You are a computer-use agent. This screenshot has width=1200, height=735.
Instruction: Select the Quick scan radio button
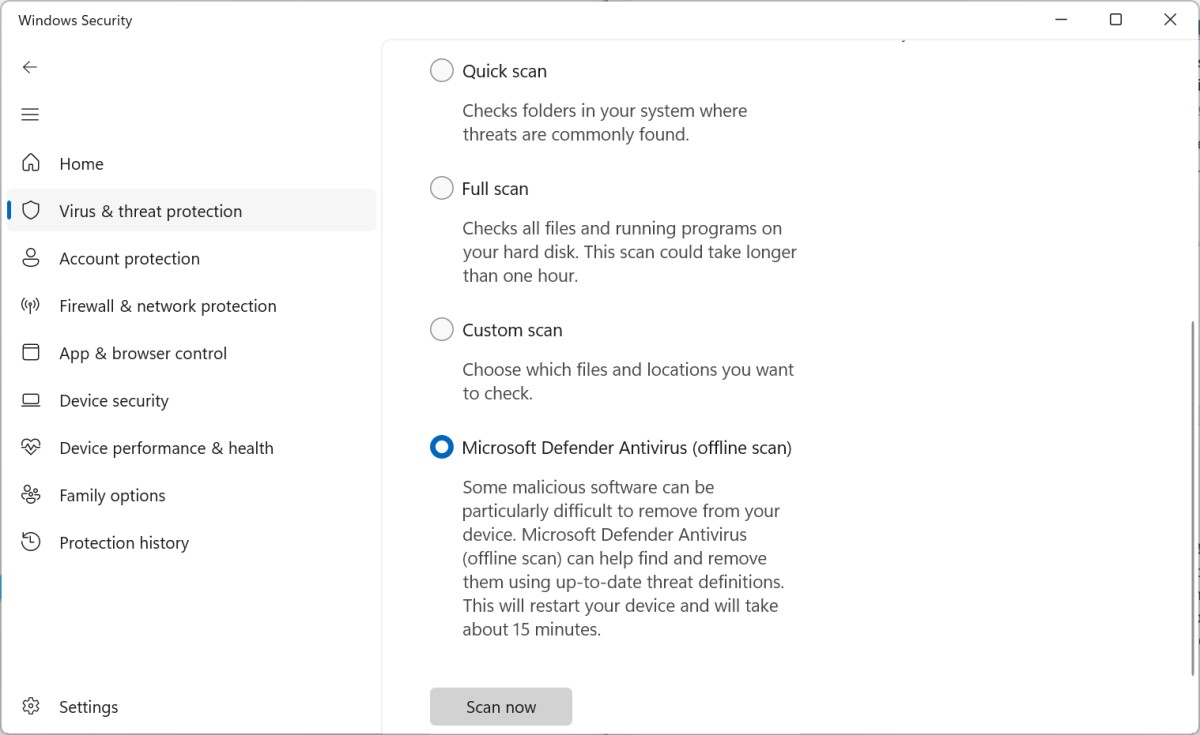pos(441,71)
